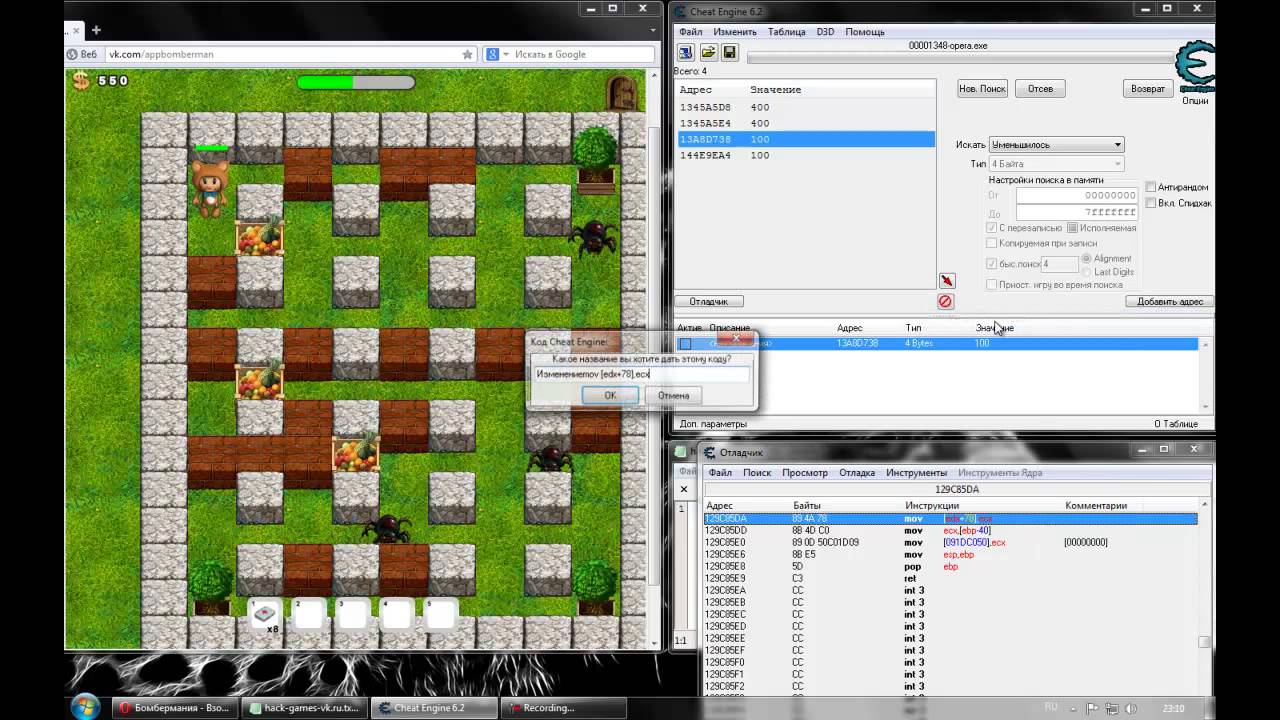This screenshot has height=720, width=1280.
Task: Click the Возврат button
Action: pos(1147,89)
